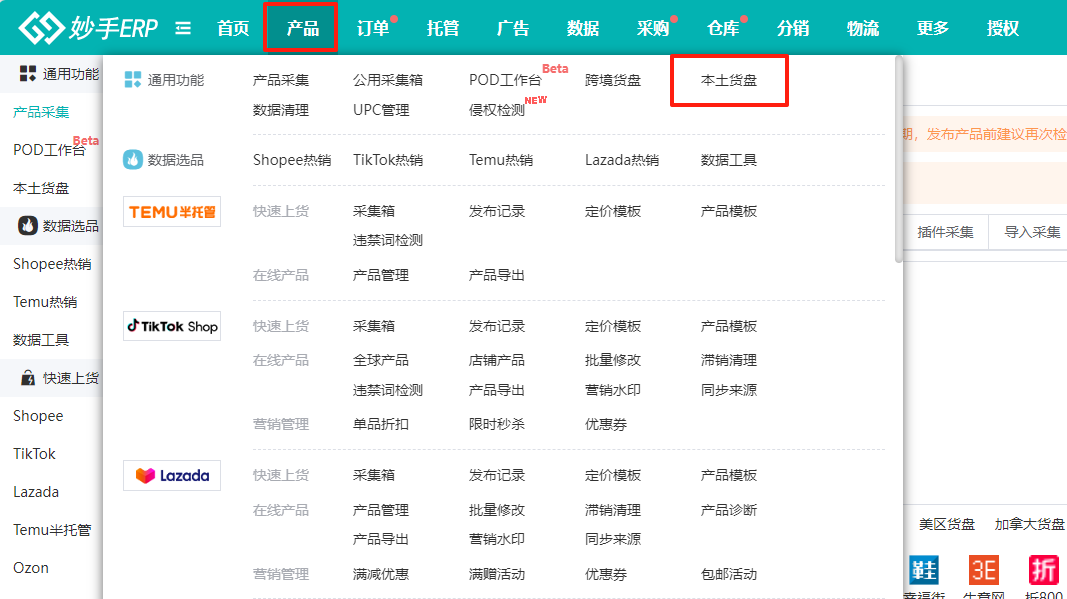Open the 更多 top menu

[x=933, y=28]
